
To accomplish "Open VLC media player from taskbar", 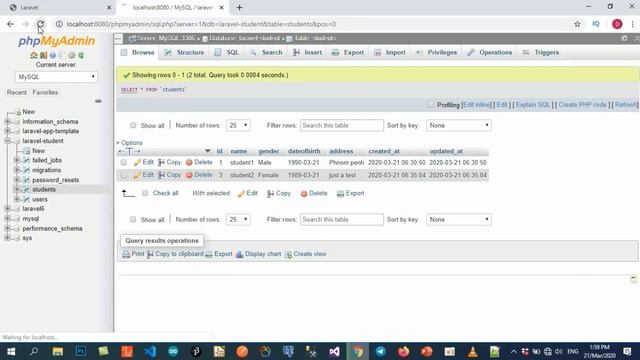I will point(473,351).
